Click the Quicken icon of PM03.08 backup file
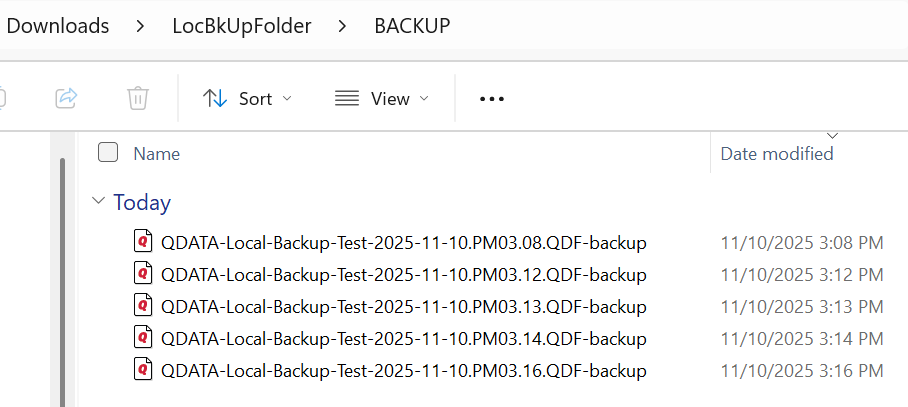This screenshot has width=908, height=407. [143, 242]
